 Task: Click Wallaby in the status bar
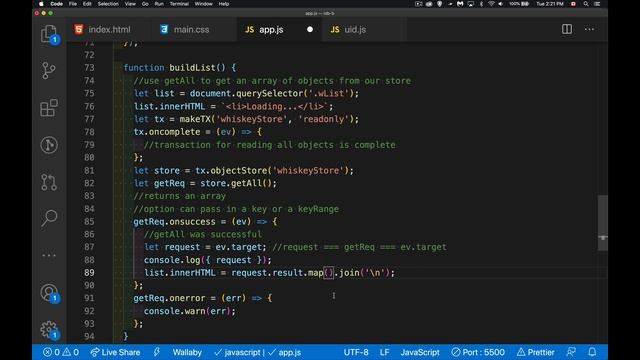click(187, 352)
